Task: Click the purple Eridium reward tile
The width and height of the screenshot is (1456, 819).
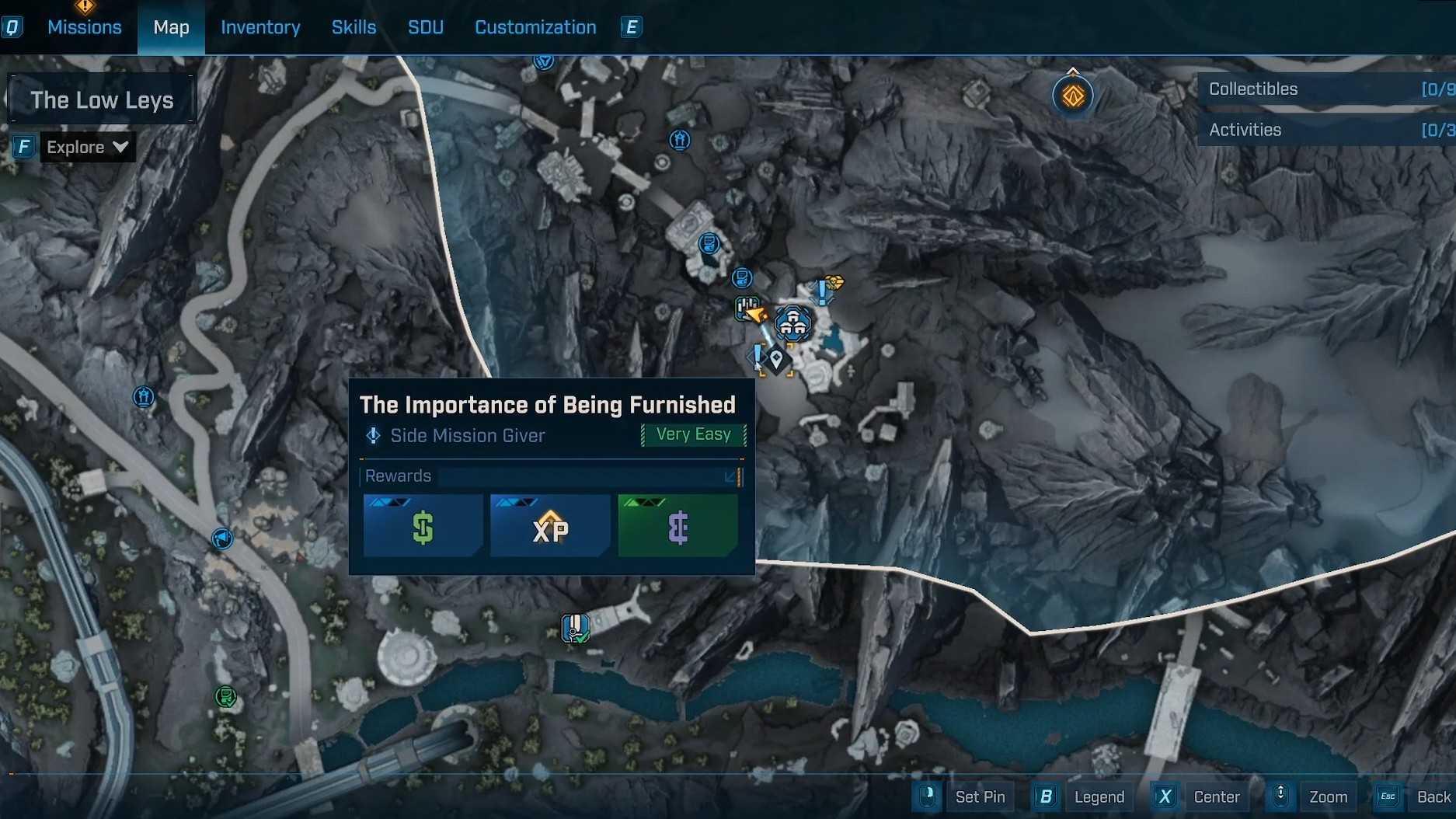Action: coord(677,526)
